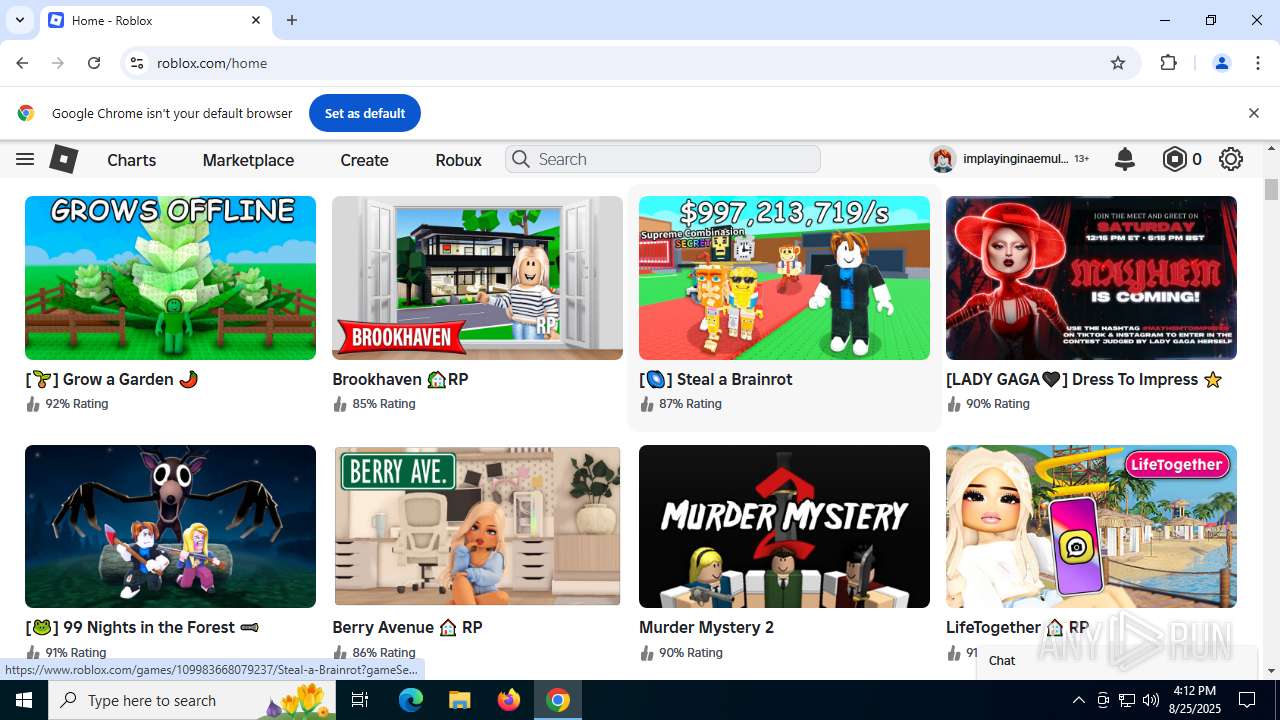
Task: Click the LifeTogether thumbnail
Action: [x=1091, y=526]
